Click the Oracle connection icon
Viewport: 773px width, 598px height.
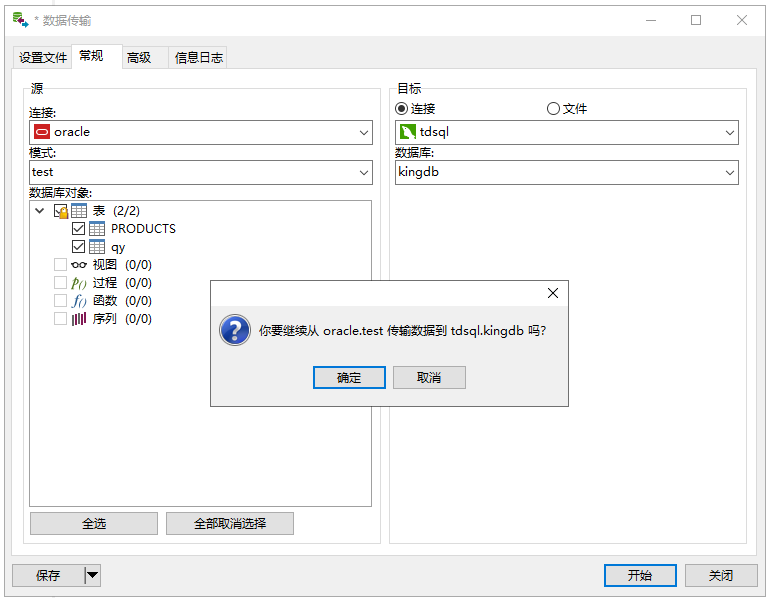tap(42, 132)
